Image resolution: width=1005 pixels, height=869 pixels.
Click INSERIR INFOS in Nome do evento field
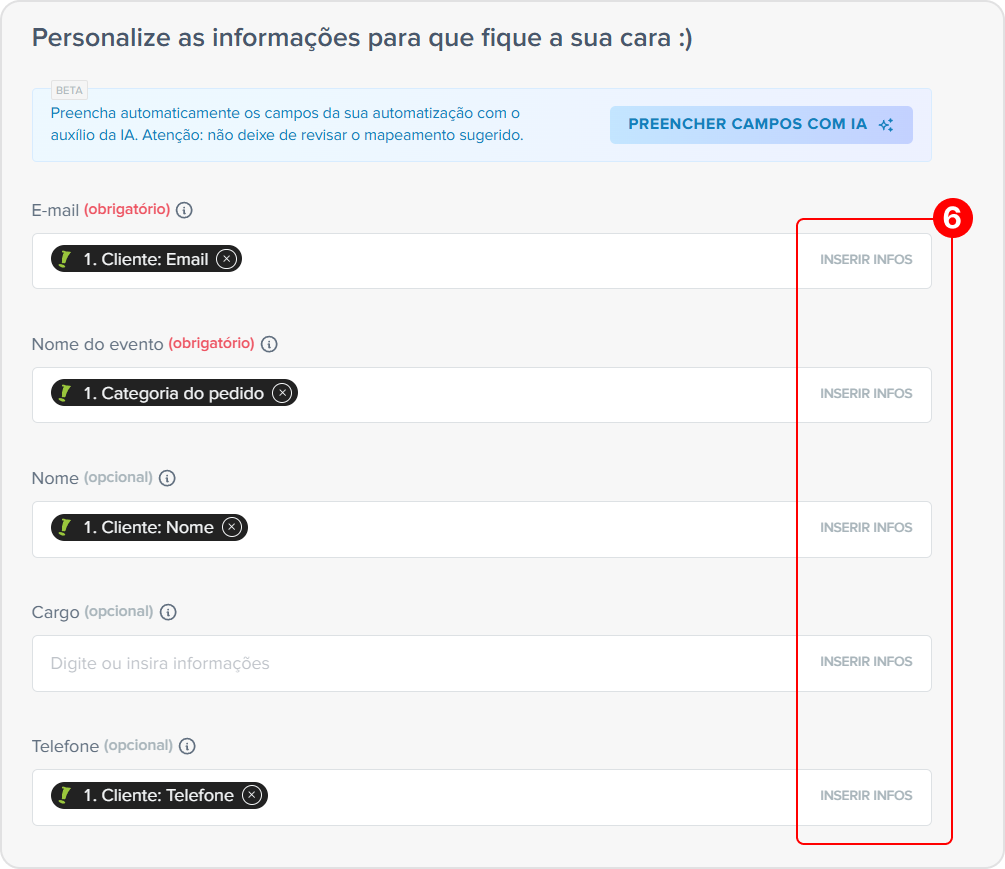coord(866,393)
